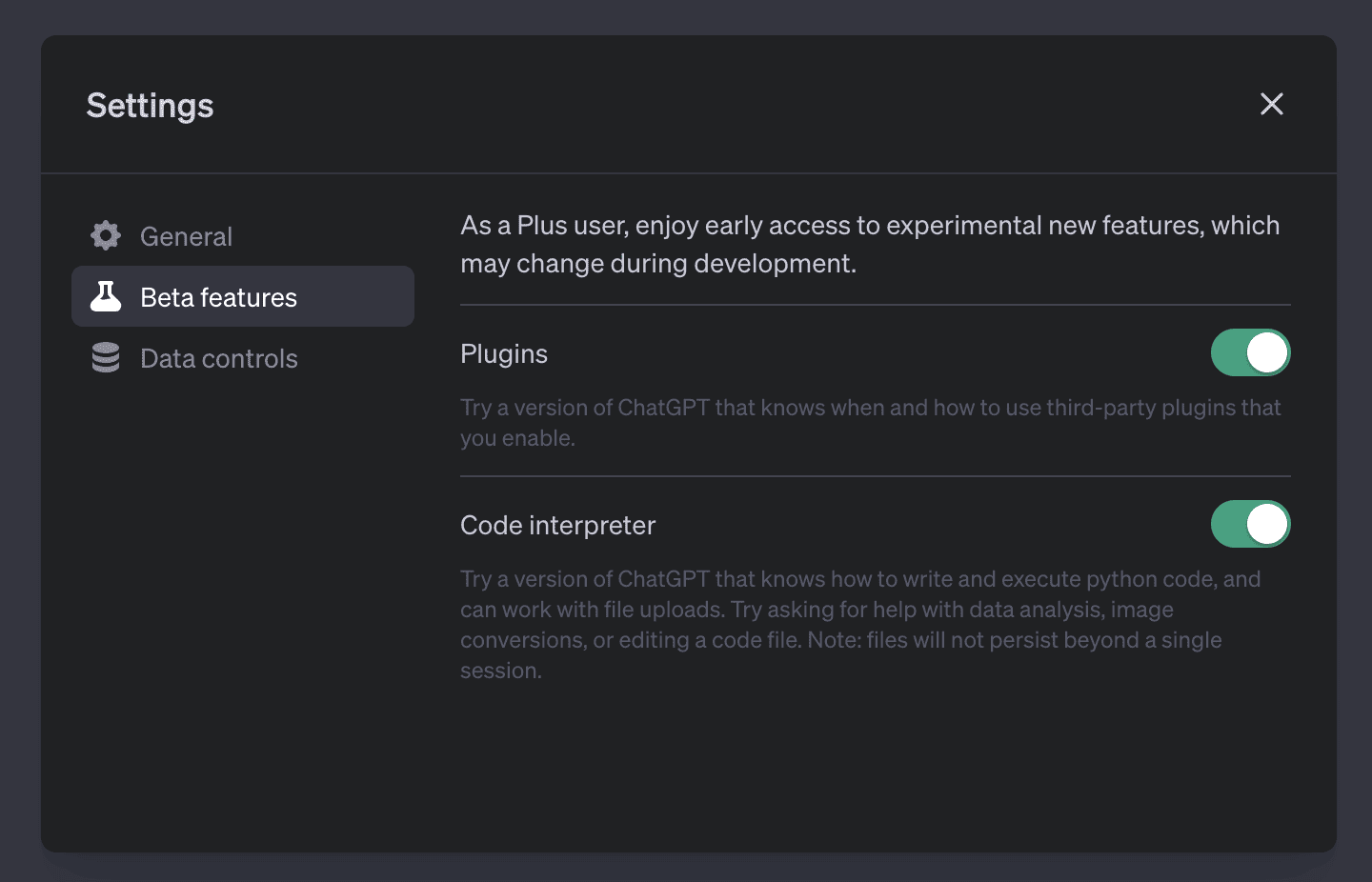
Task: Select the Beta features tab label
Action: point(218,297)
